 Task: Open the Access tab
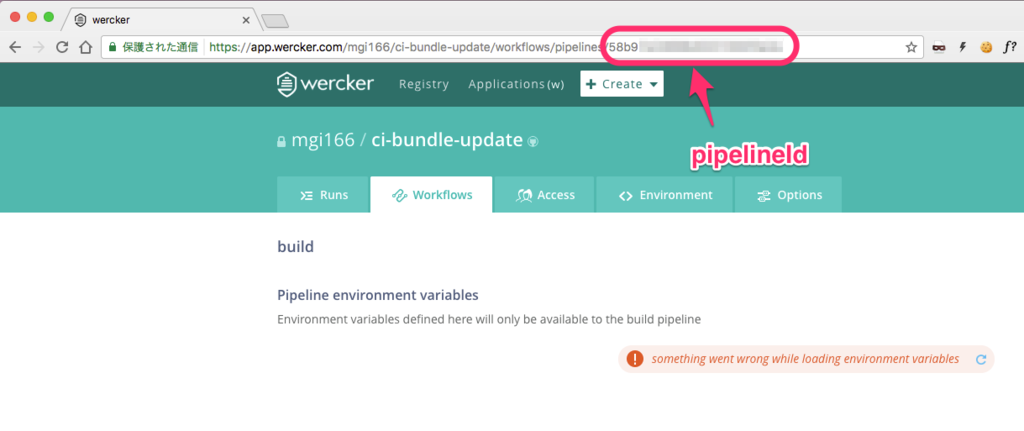pos(545,195)
